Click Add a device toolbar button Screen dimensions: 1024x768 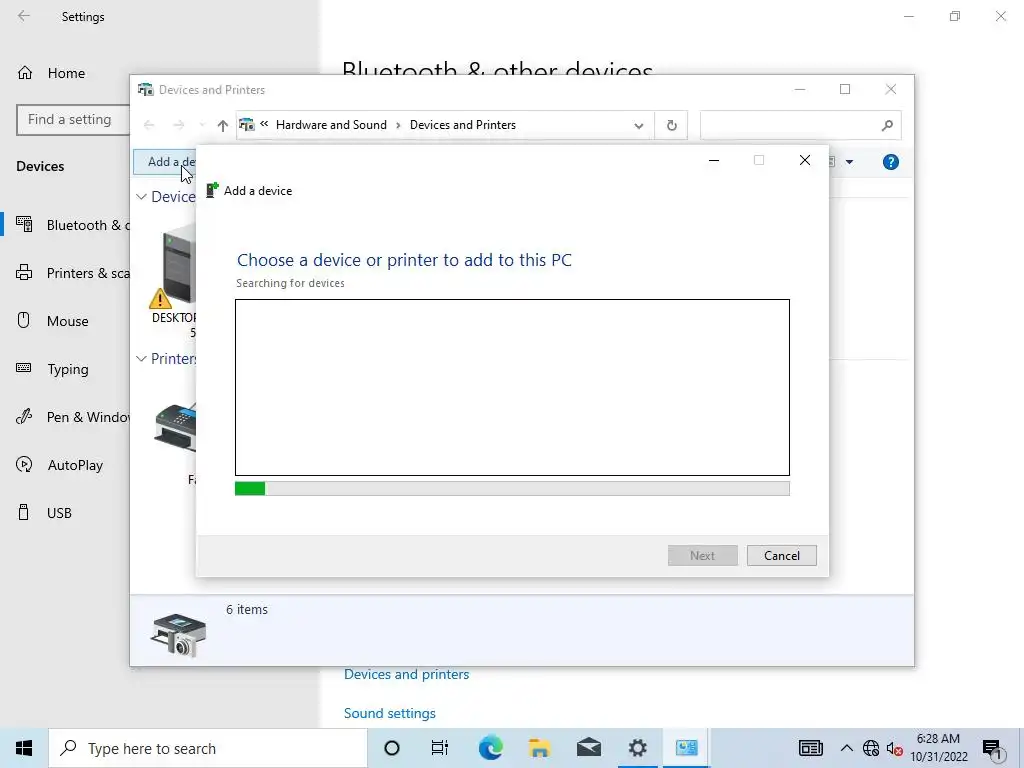[x=165, y=162]
